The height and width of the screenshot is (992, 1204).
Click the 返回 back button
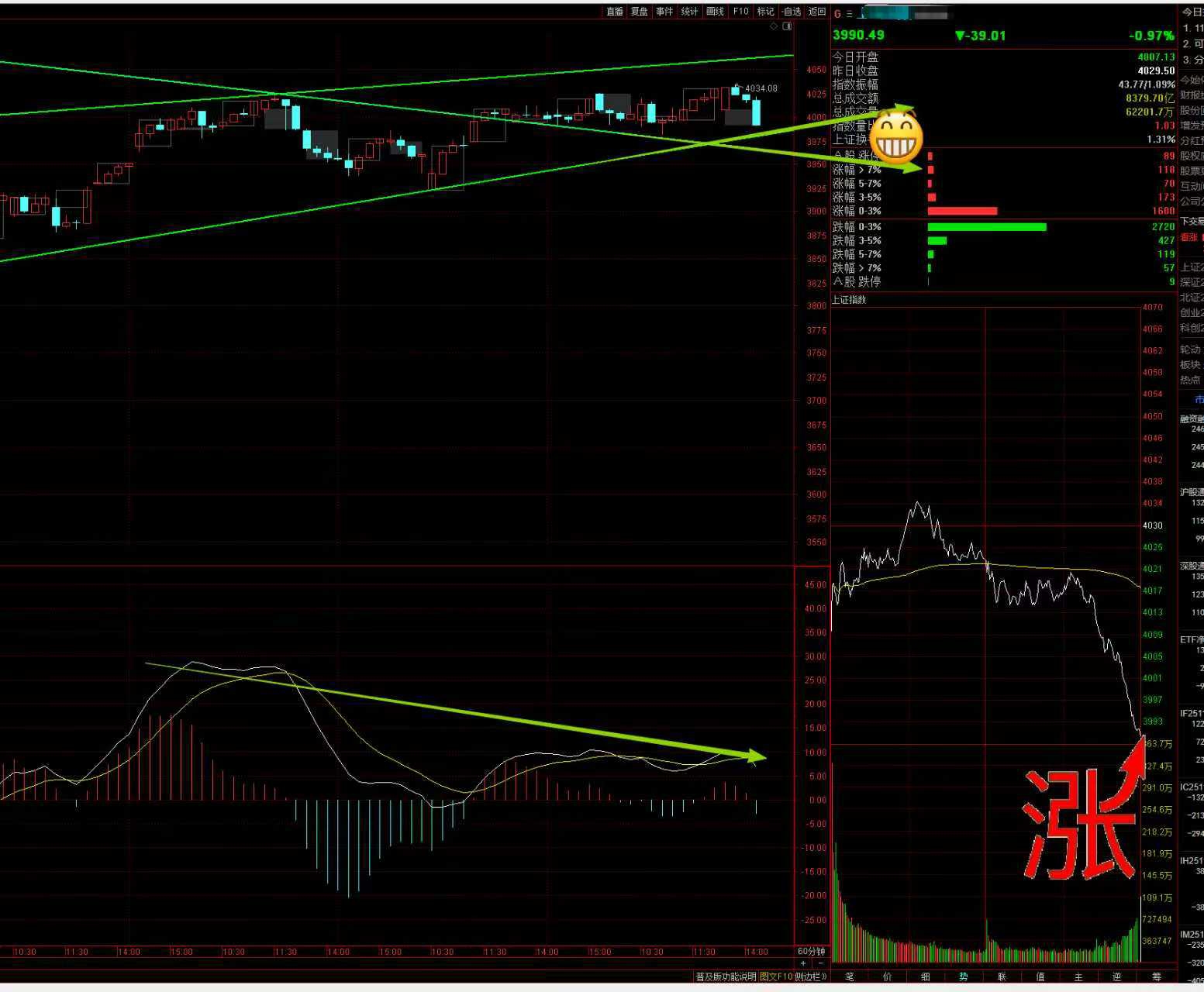point(817,12)
